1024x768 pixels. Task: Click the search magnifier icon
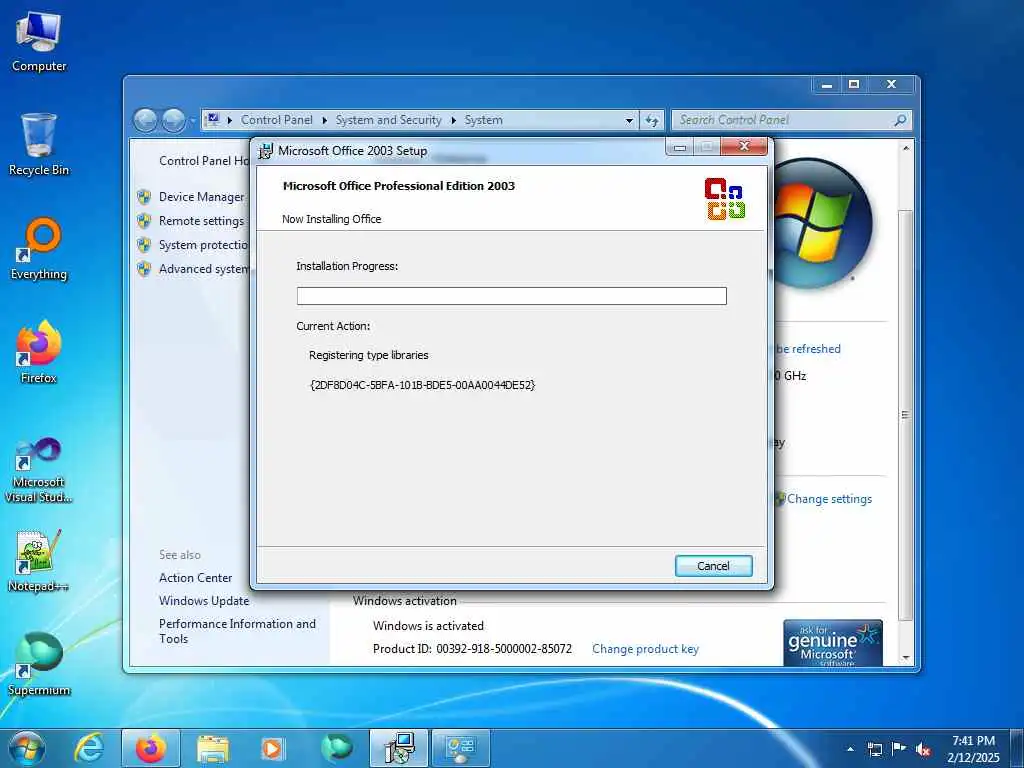point(901,120)
